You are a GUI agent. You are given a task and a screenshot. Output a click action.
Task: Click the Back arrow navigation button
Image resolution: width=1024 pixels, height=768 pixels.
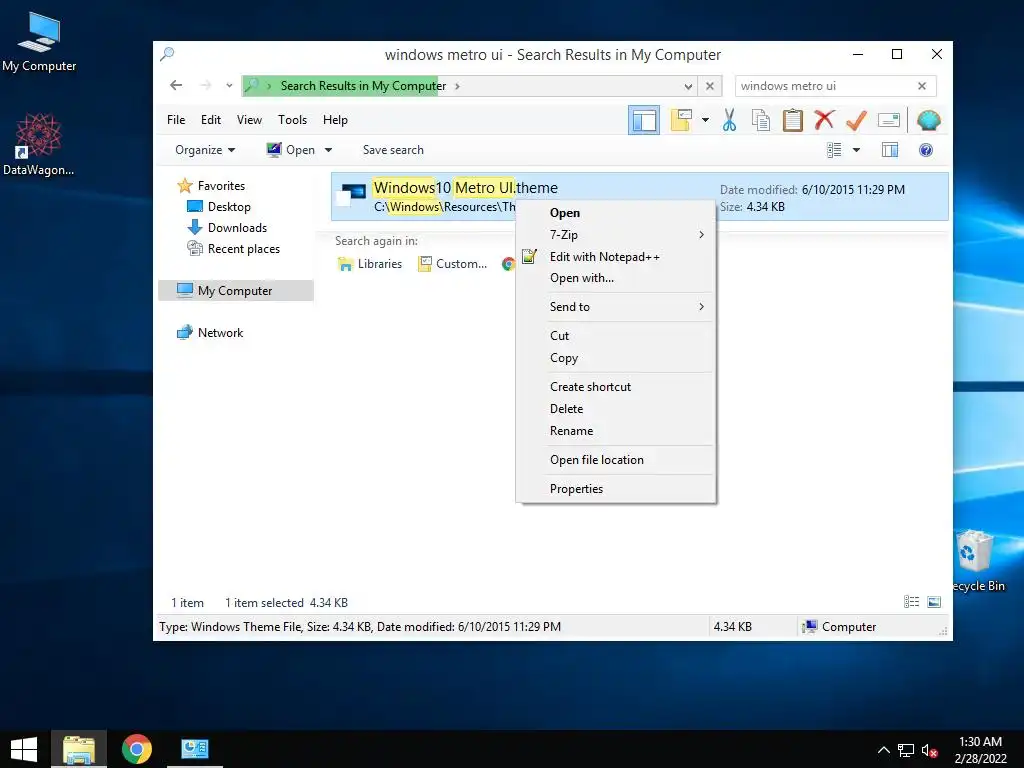pyautogui.click(x=176, y=86)
